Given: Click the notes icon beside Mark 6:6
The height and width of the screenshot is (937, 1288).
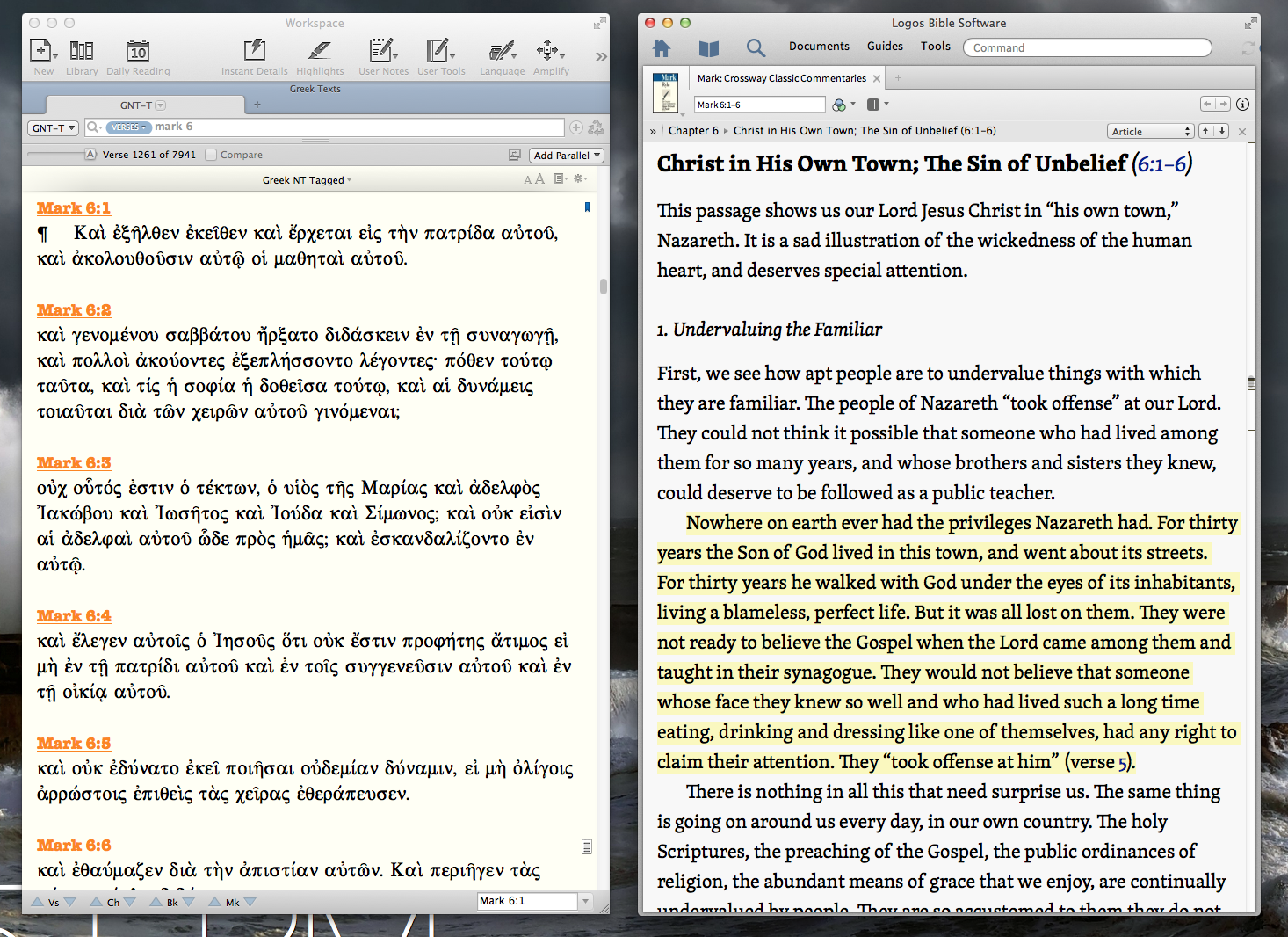Looking at the screenshot, I should tap(587, 846).
